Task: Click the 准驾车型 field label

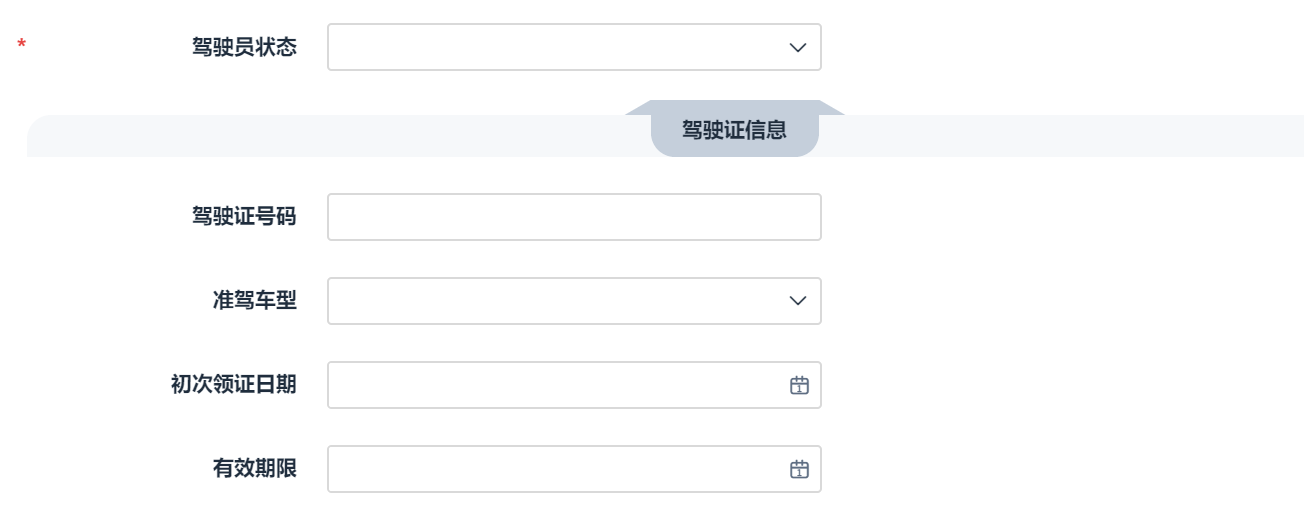Action: (257, 301)
